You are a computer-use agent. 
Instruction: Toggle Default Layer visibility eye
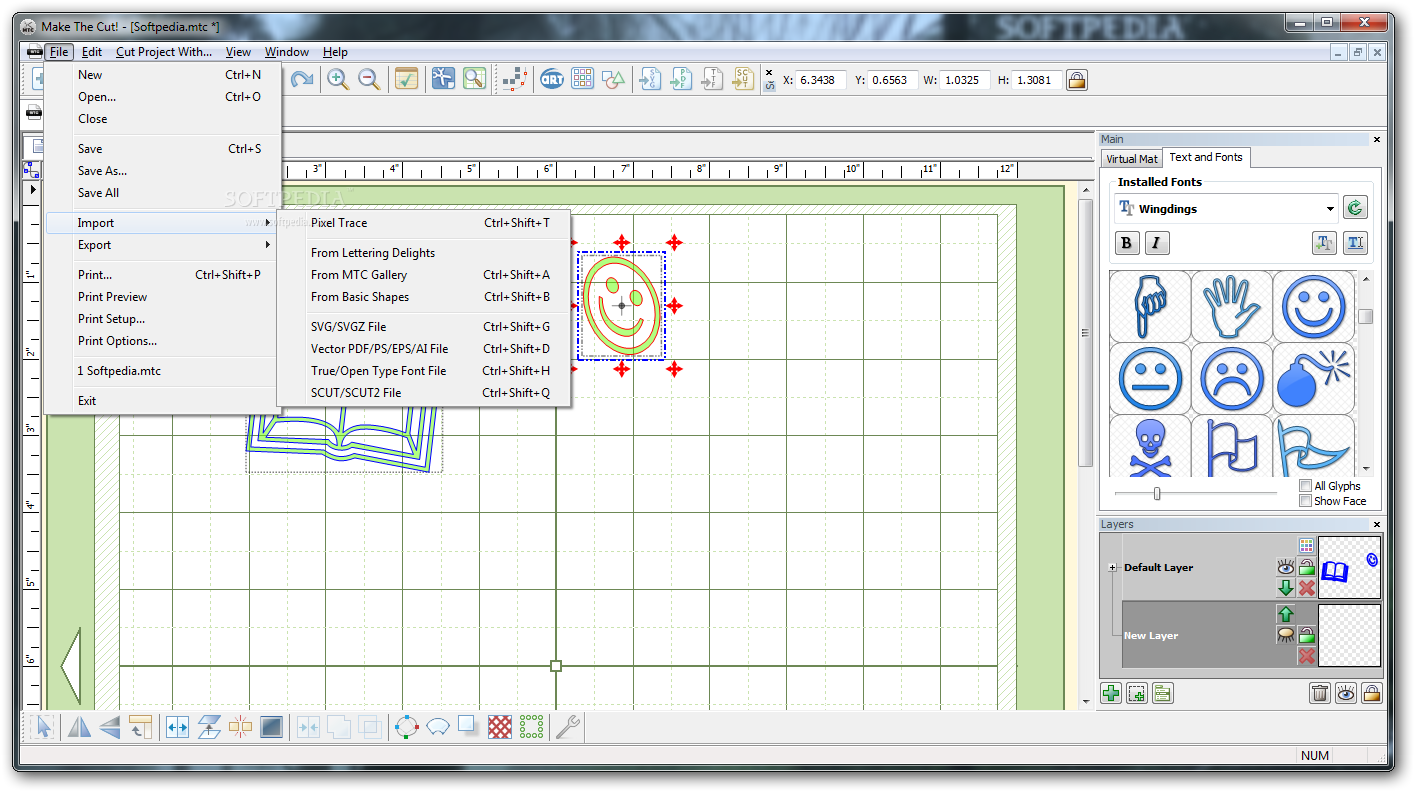click(x=1286, y=567)
